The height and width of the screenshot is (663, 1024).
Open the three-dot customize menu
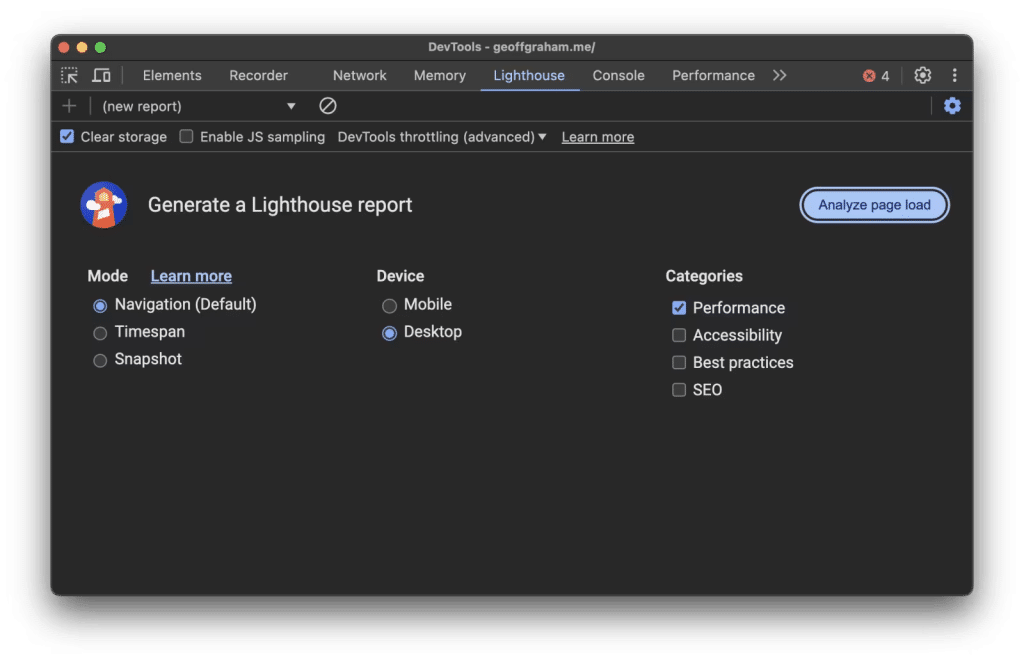click(954, 76)
